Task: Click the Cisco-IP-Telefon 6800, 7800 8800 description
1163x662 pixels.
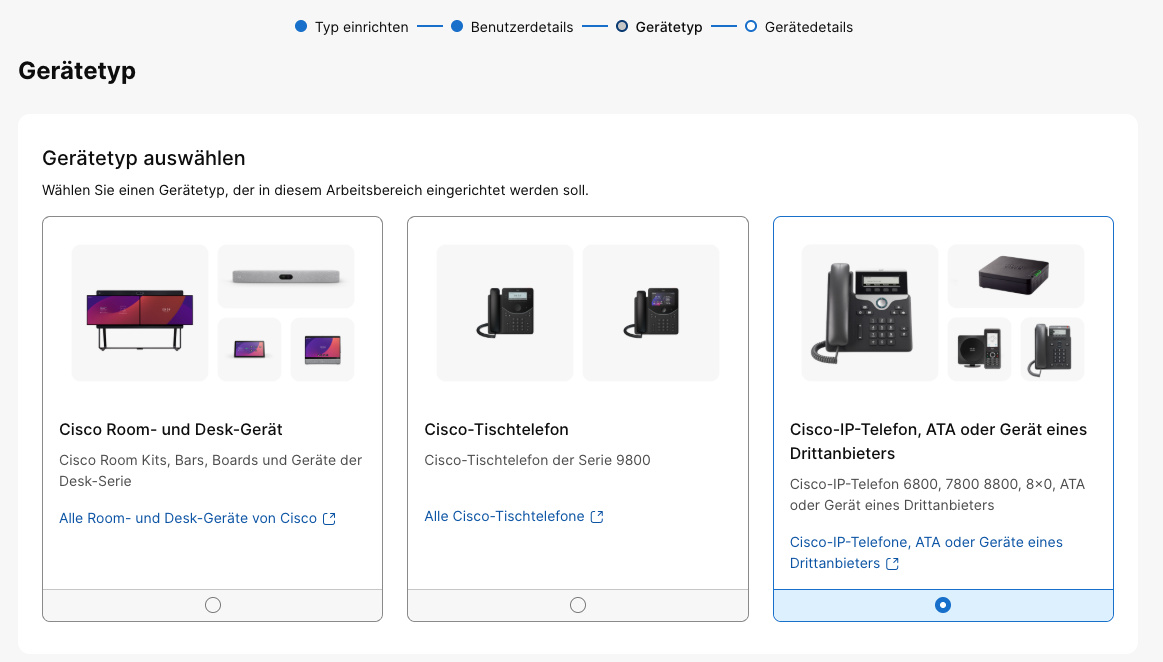Action: pyautogui.click(x=938, y=494)
